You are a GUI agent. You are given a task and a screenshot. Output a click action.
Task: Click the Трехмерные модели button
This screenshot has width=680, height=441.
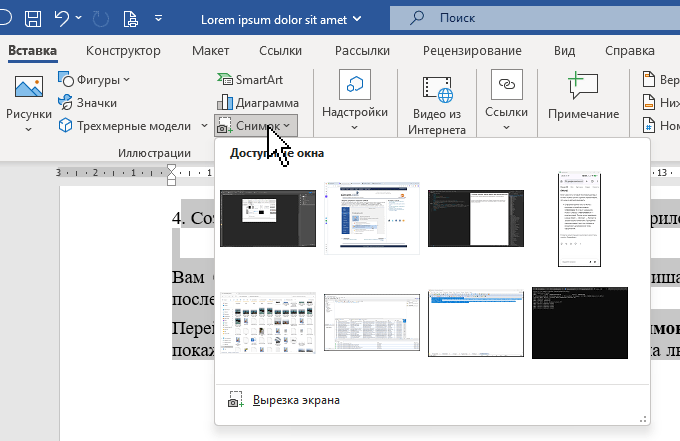125,126
